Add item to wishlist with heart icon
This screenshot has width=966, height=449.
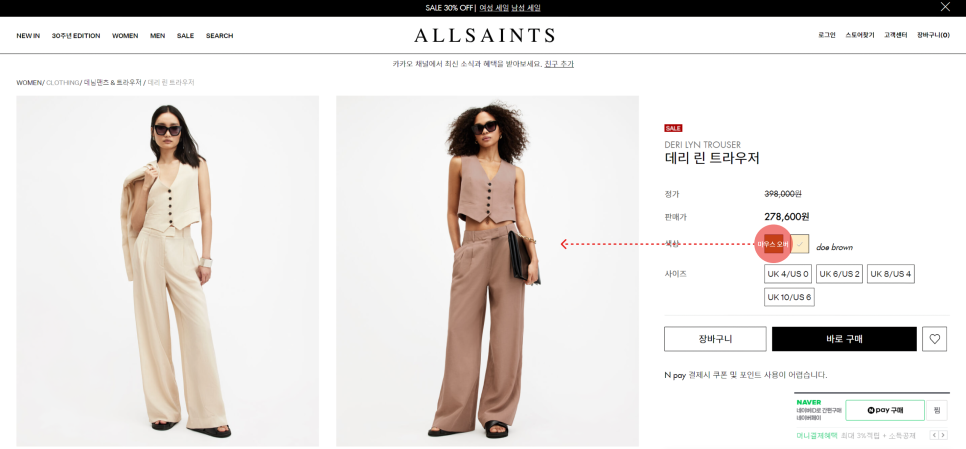tap(934, 339)
